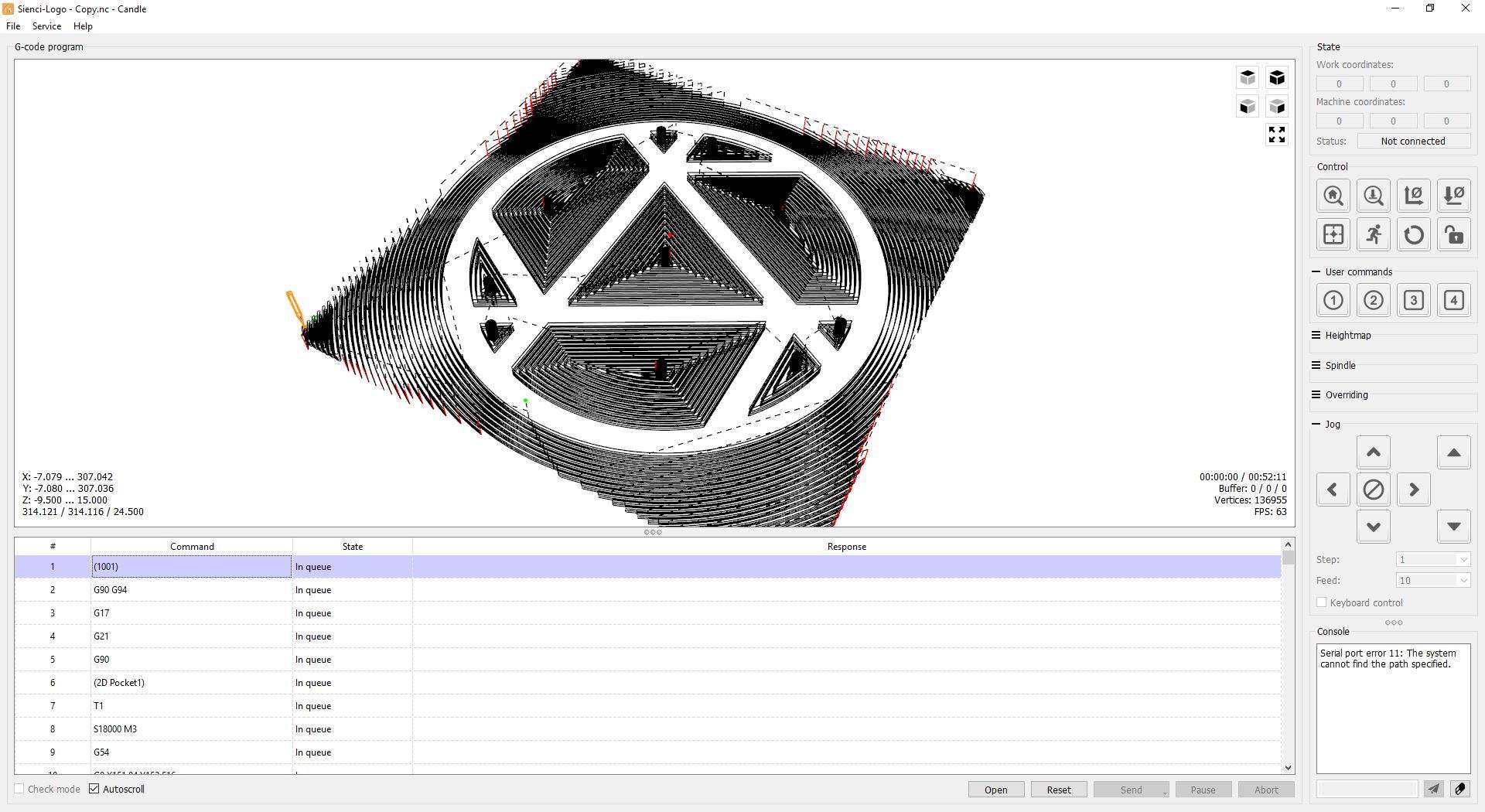Click the table's vertical scrollbar down arrow
The image size is (1485, 812).
(1288, 767)
